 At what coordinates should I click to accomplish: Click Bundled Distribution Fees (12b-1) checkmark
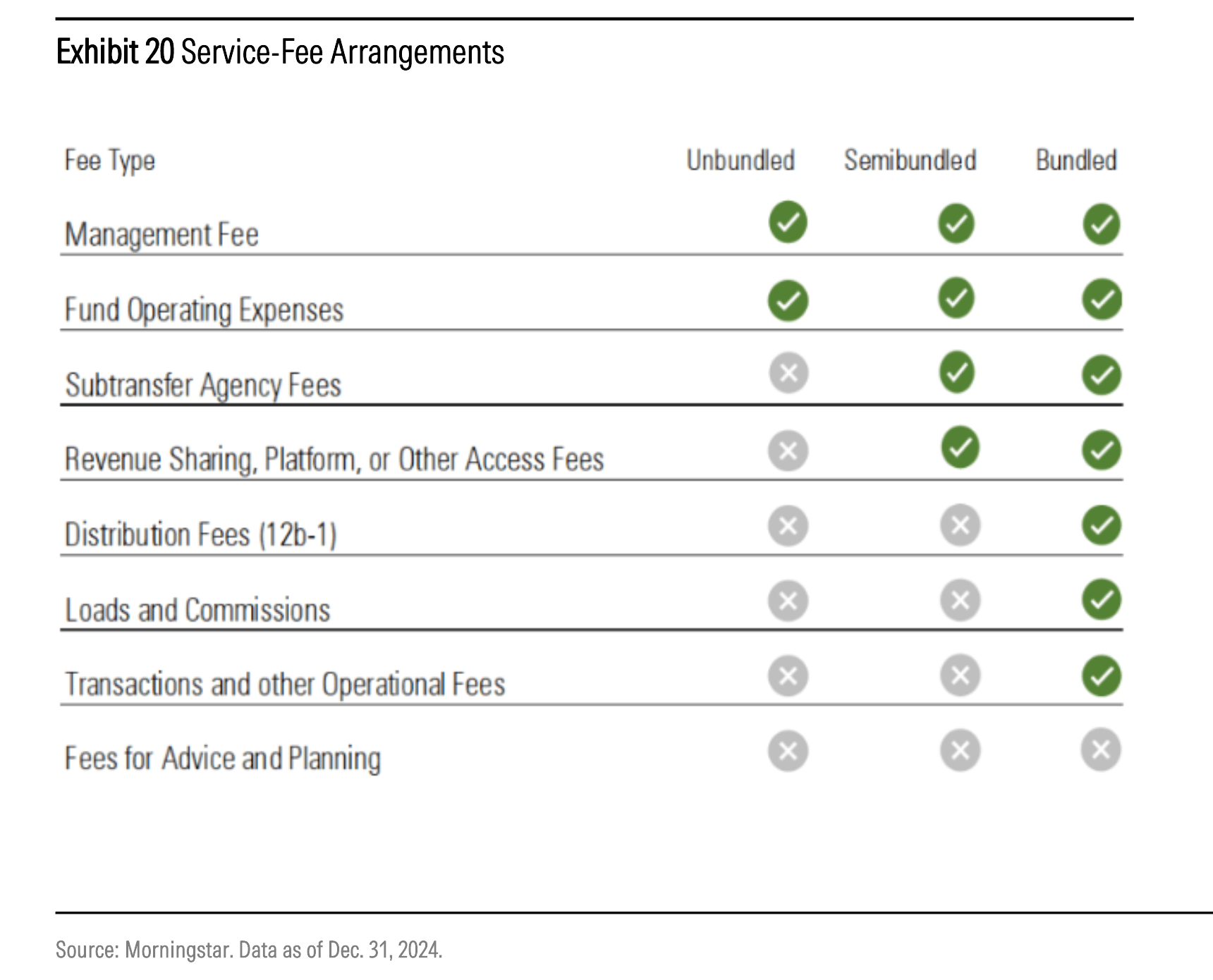pos(1102,525)
